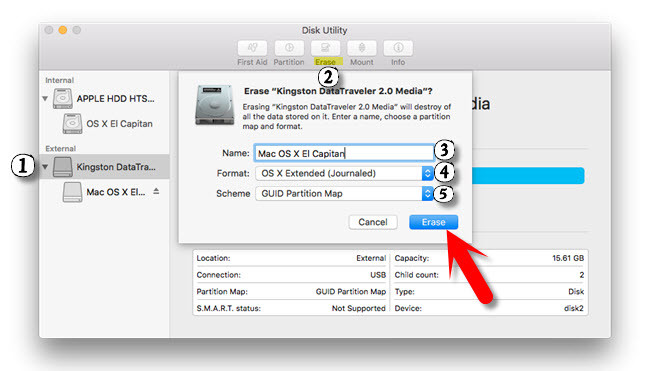Click the Child count value 2
This screenshot has width=650, height=371.
(x=582, y=275)
